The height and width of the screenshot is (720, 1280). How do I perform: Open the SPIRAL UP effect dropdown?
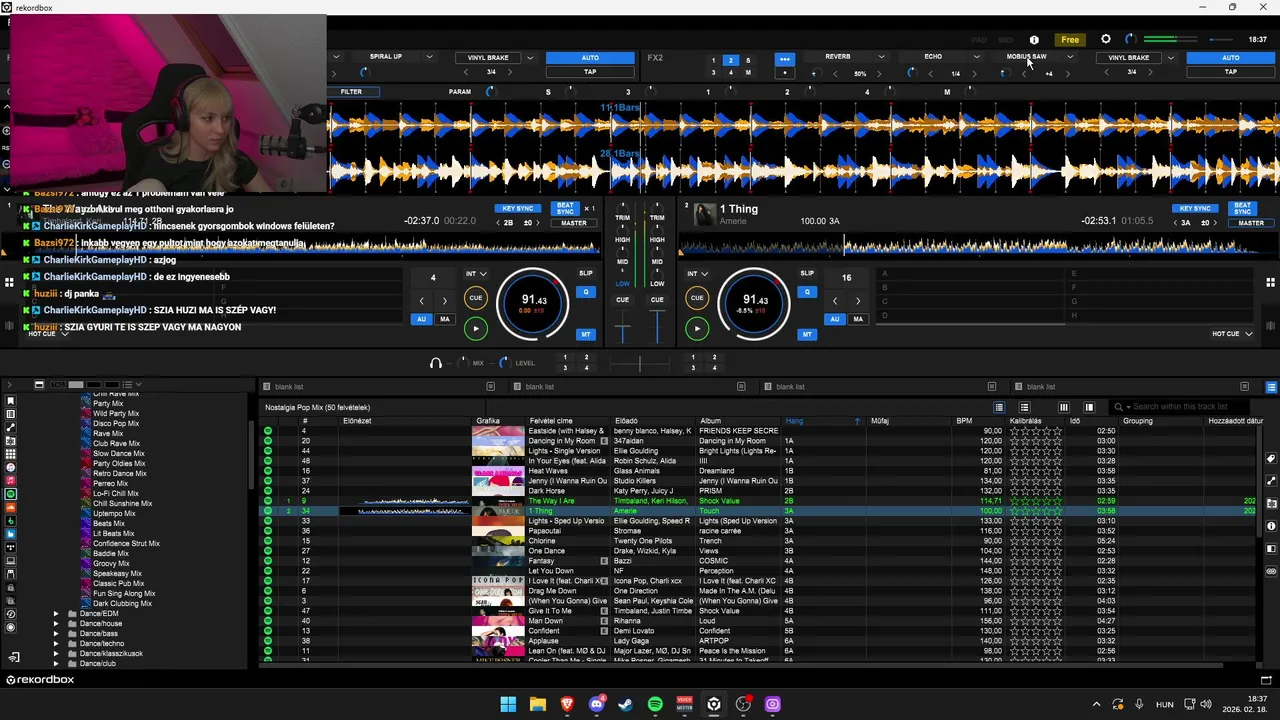tap(429, 57)
